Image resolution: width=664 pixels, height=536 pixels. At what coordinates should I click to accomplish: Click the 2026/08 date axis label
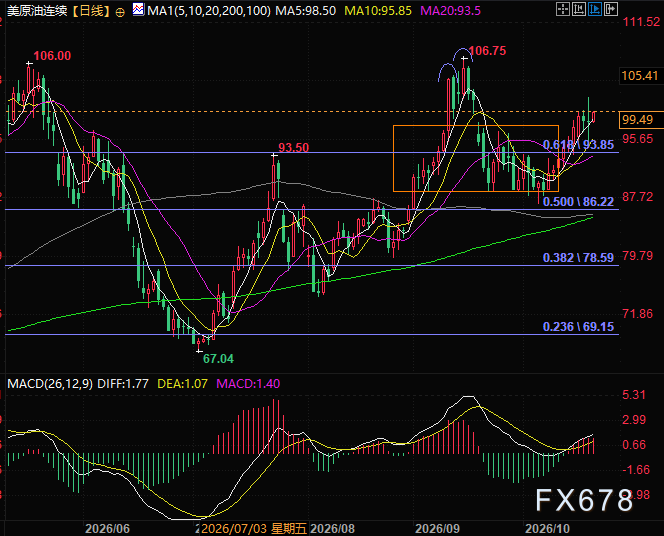pyautogui.click(x=332, y=528)
